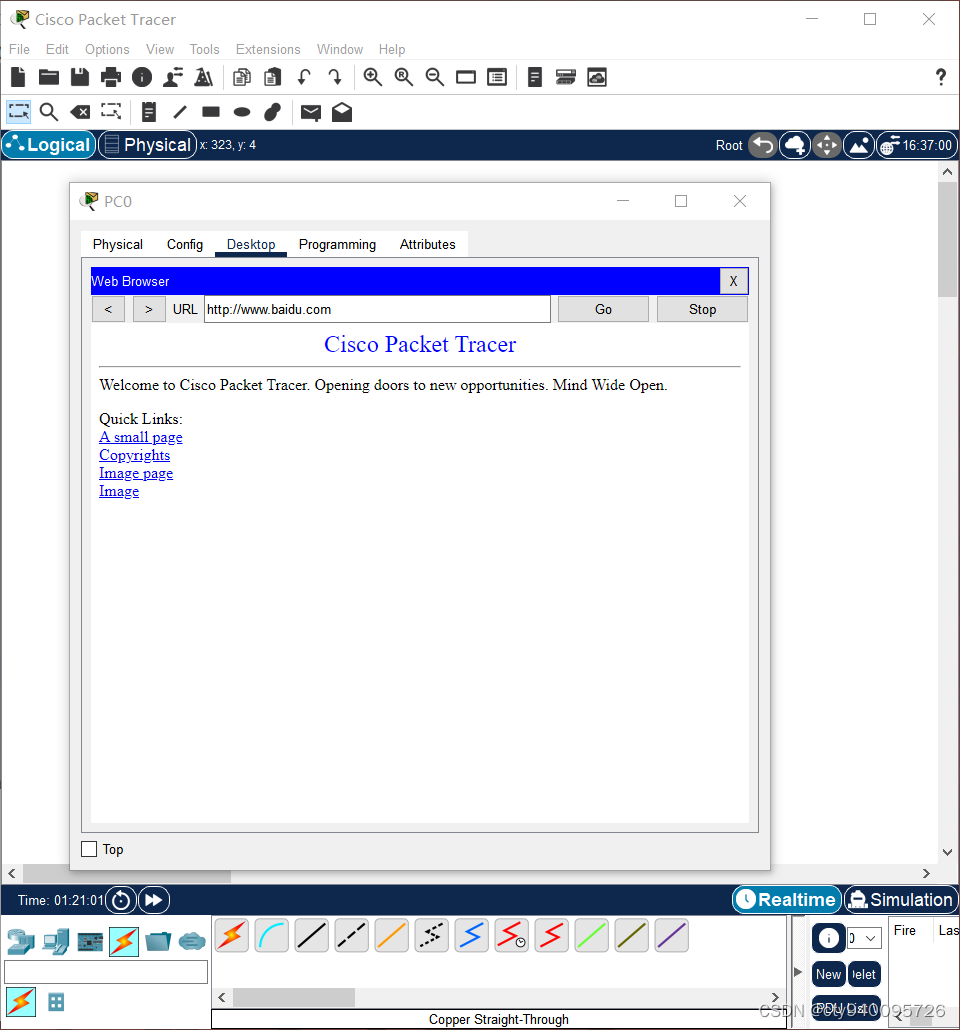Select the Connections lightning category icon
Screen dimensions: 960x1030
[124, 942]
